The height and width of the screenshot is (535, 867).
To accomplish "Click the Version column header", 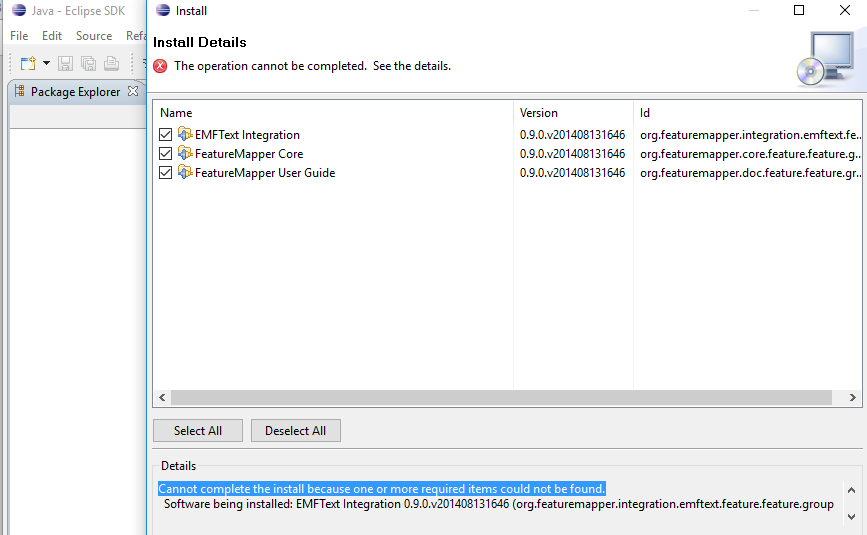I will click(x=539, y=113).
